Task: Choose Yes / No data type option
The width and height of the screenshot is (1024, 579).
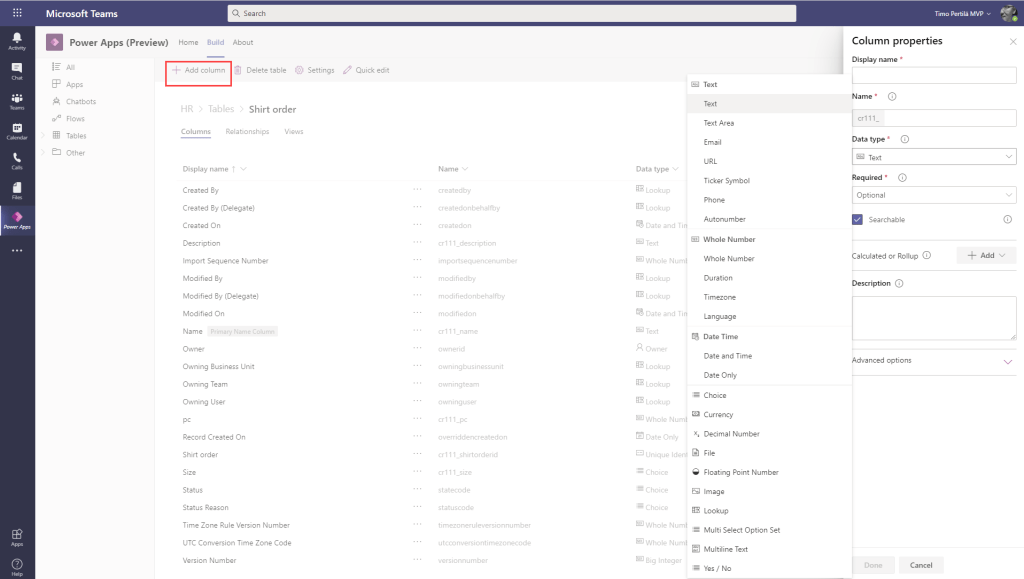Action: coord(718,568)
